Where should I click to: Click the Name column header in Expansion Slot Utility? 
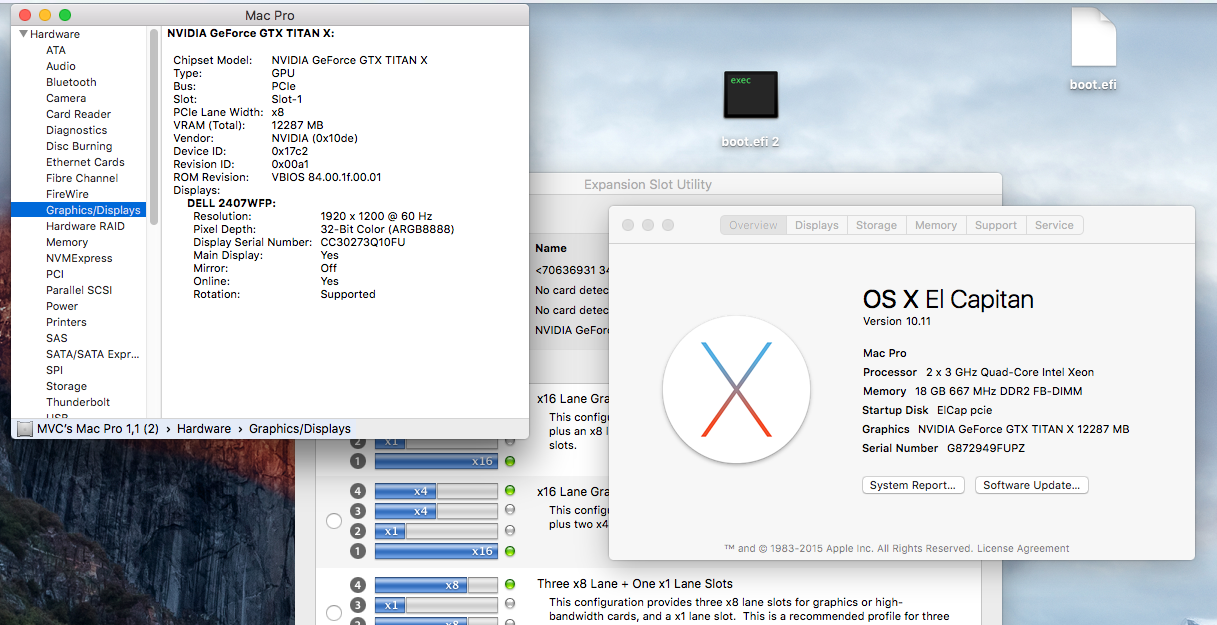point(551,248)
